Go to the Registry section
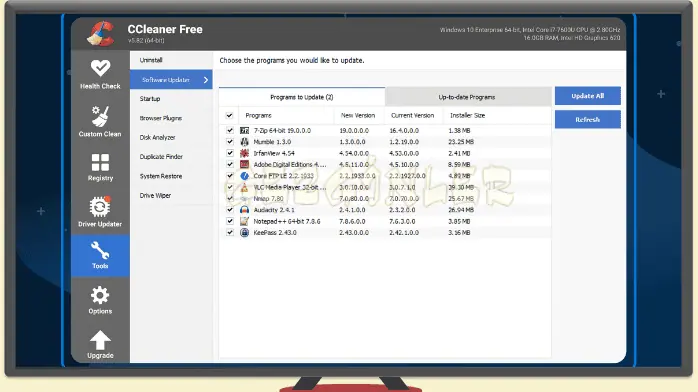 pyautogui.click(x=100, y=167)
